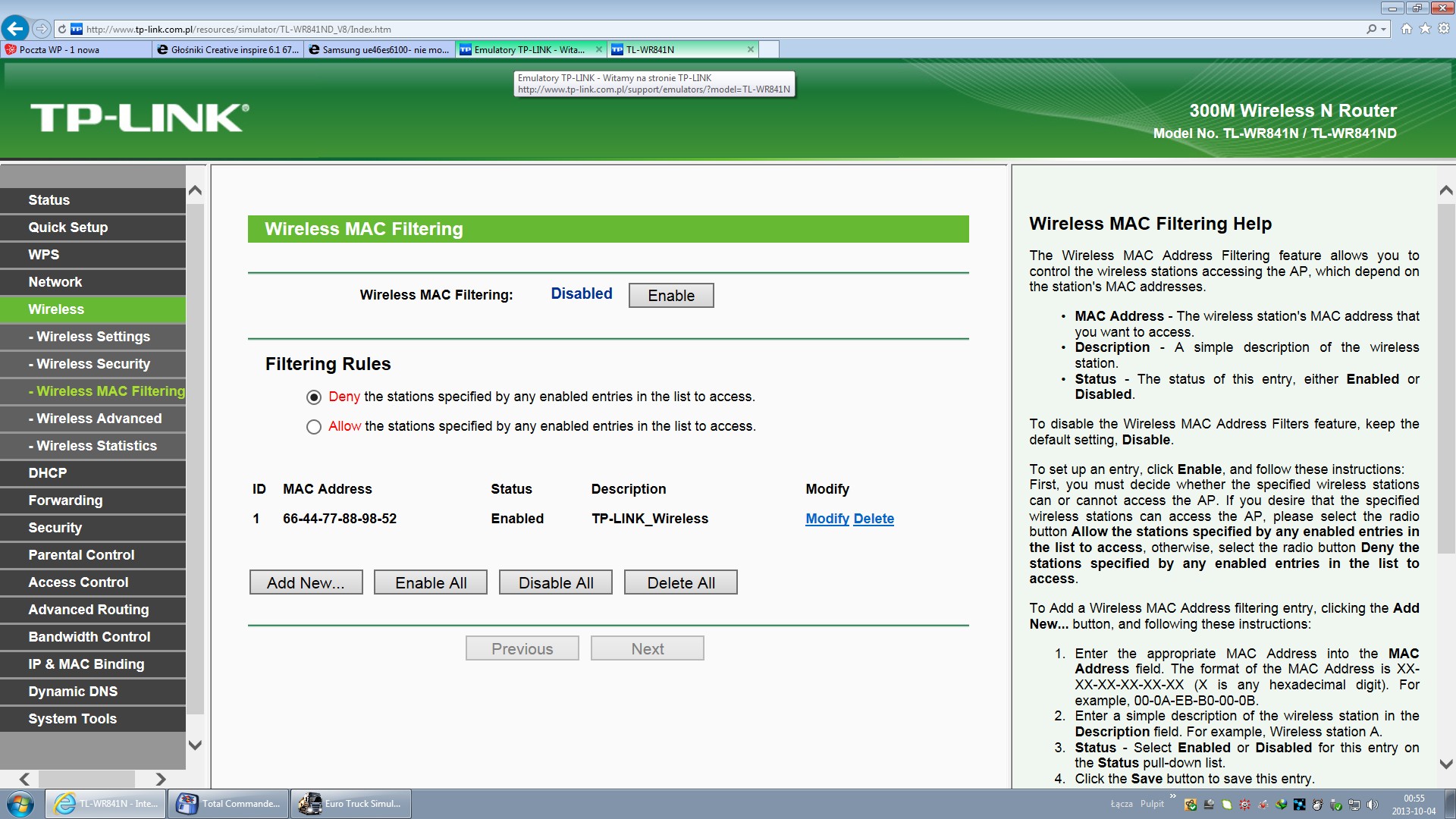Select the Deny stations radio button

[x=314, y=397]
